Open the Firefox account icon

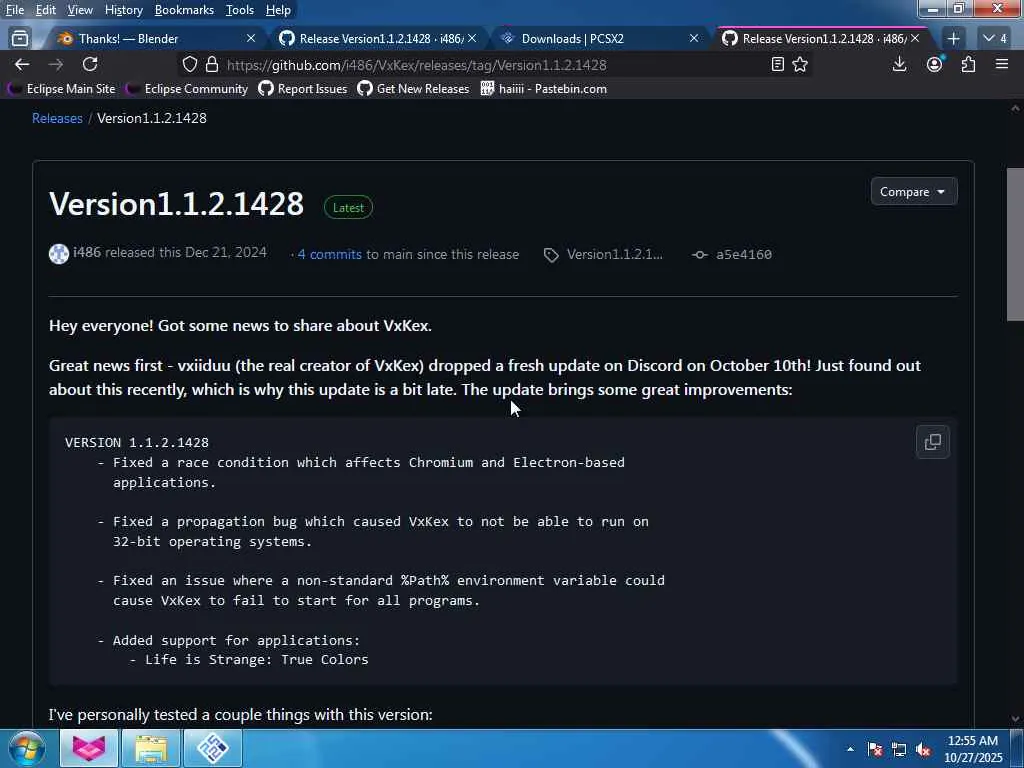(x=935, y=64)
